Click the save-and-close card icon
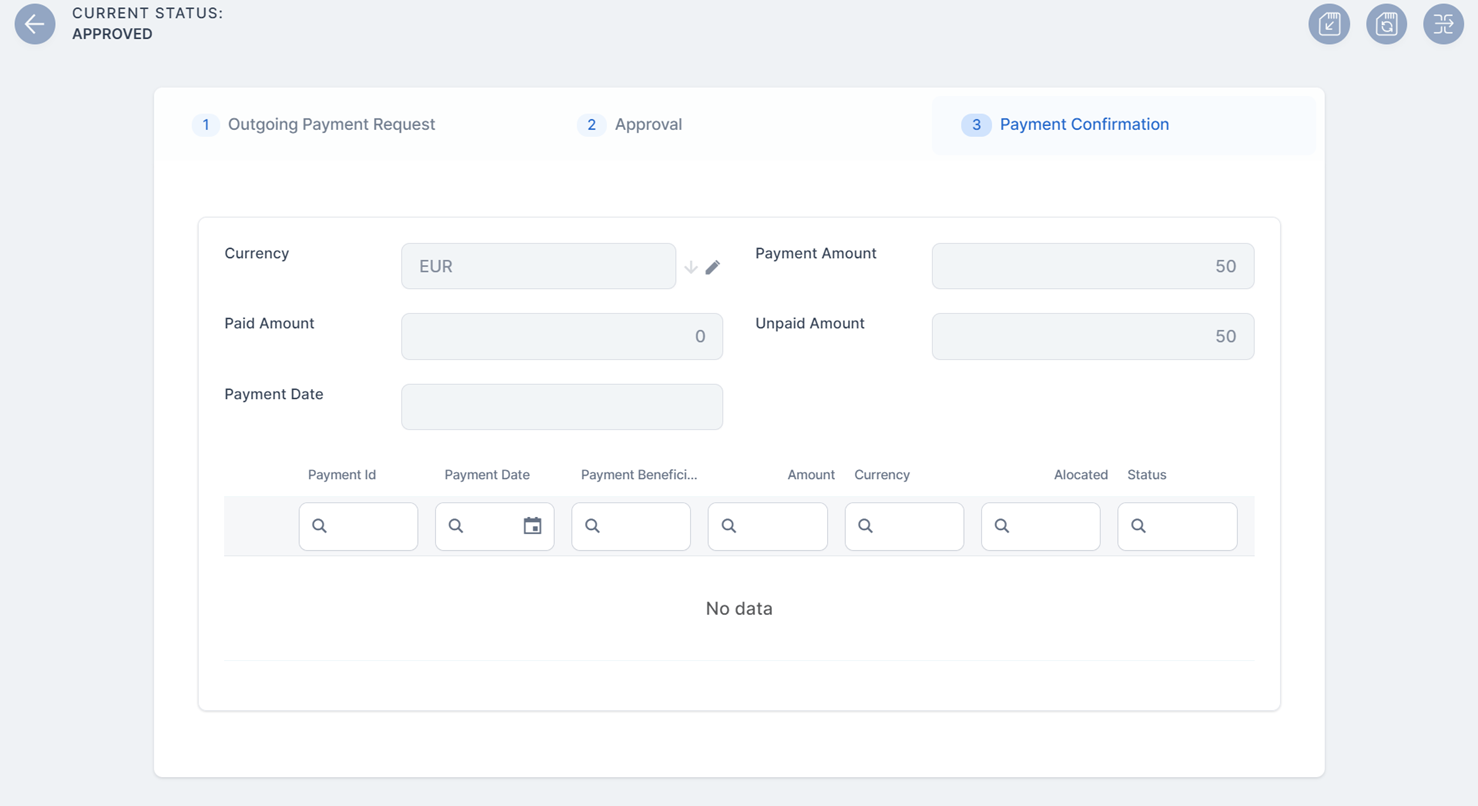This screenshot has width=1478, height=806. click(1329, 24)
